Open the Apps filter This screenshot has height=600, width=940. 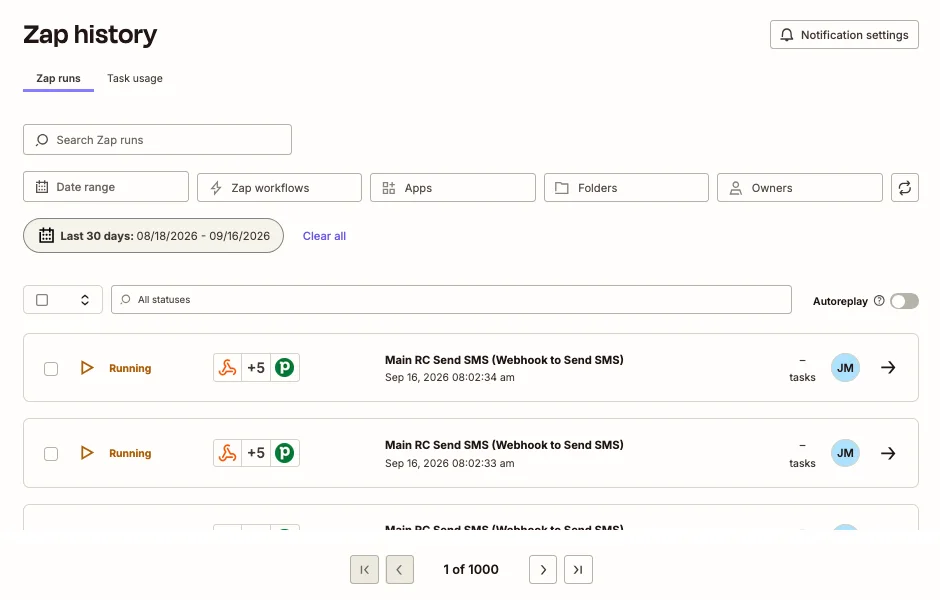(453, 188)
